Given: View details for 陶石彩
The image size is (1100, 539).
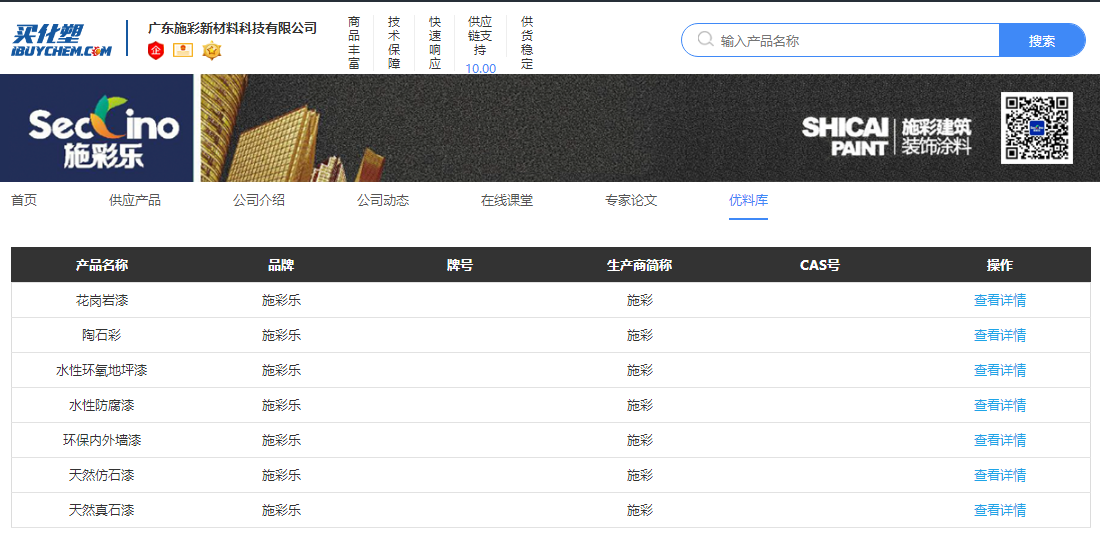Looking at the screenshot, I should pos(1000,335).
